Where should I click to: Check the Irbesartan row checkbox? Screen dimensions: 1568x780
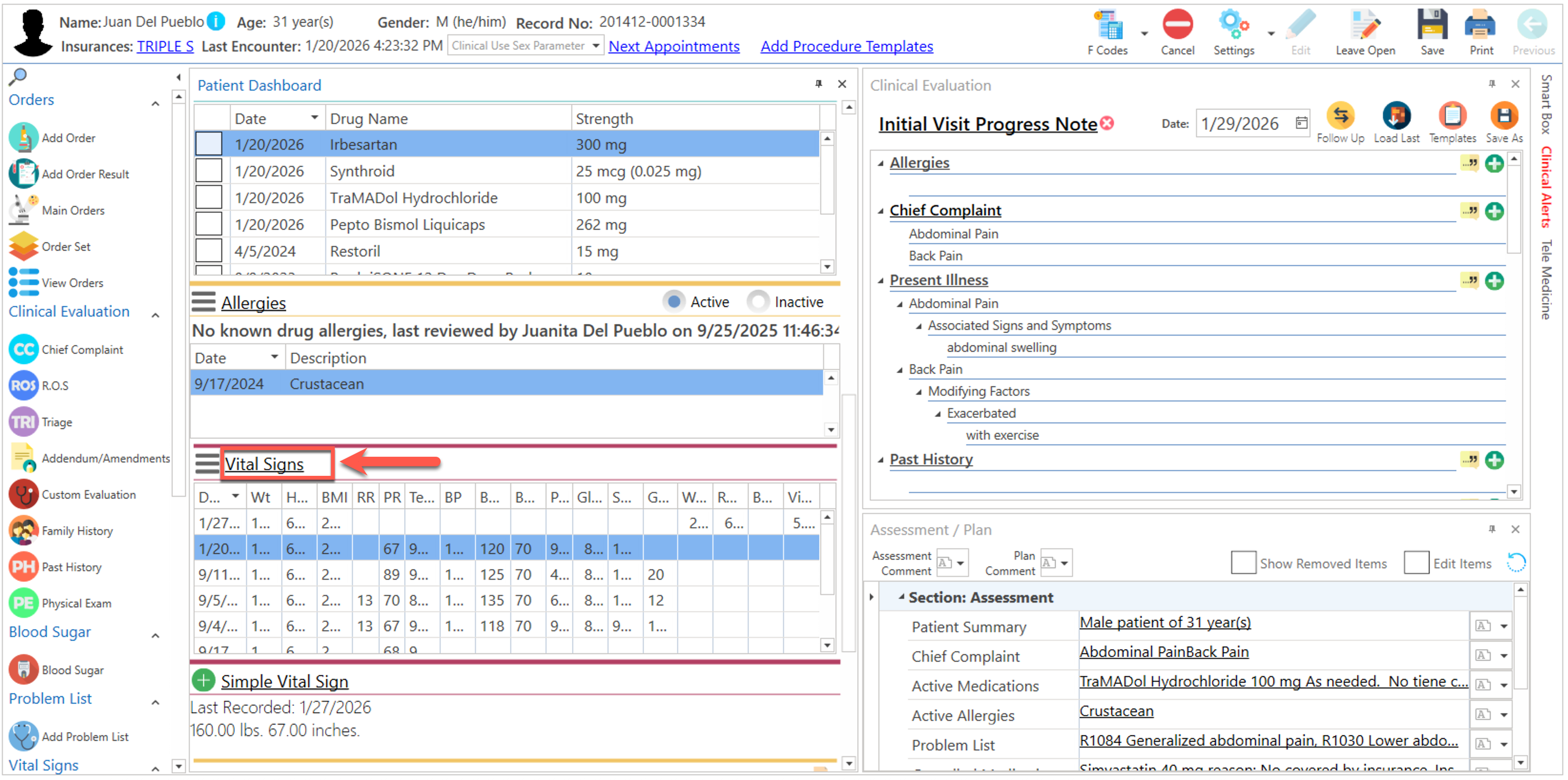(209, 144)
